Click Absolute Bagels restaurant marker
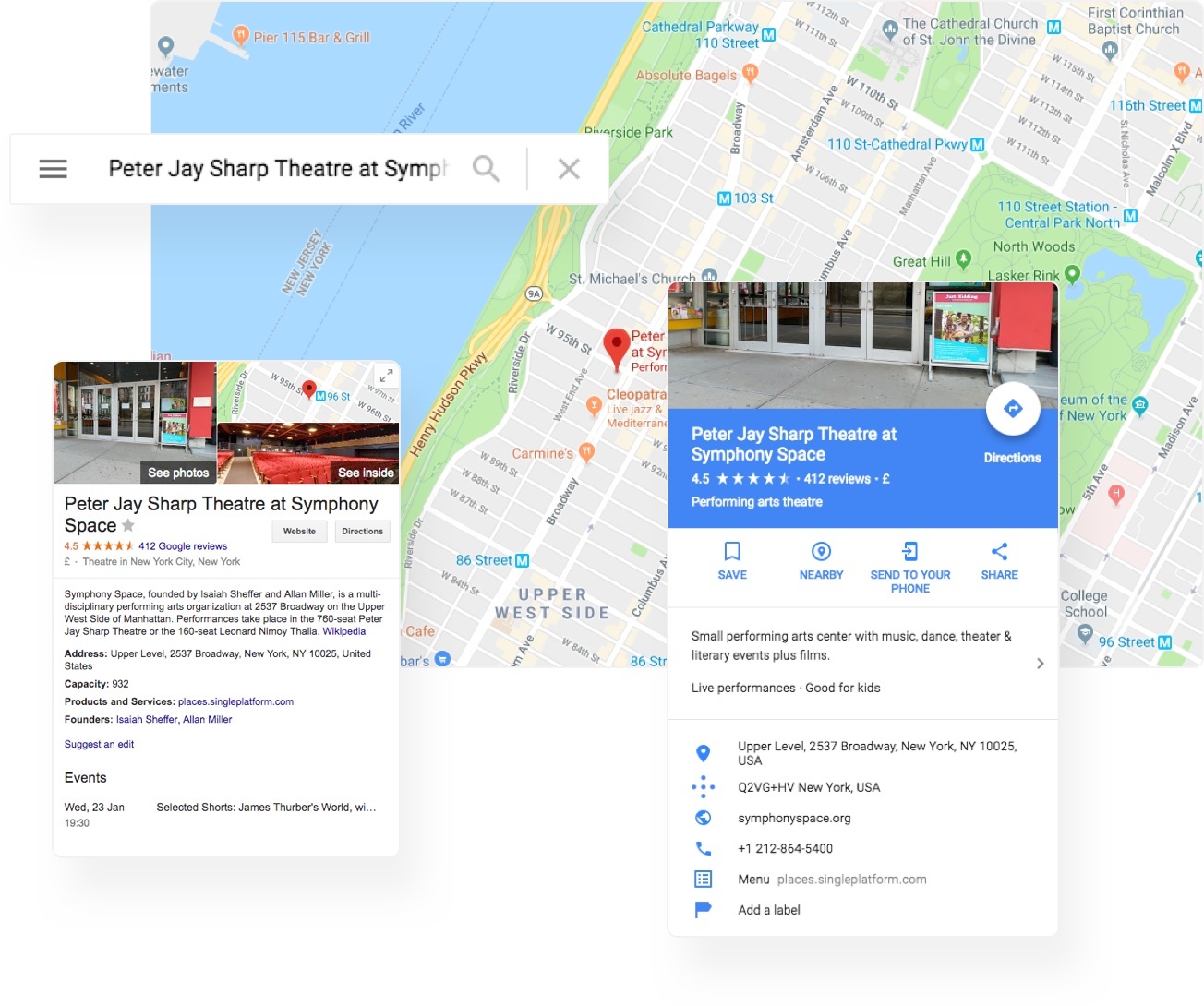 pos(750,73)
